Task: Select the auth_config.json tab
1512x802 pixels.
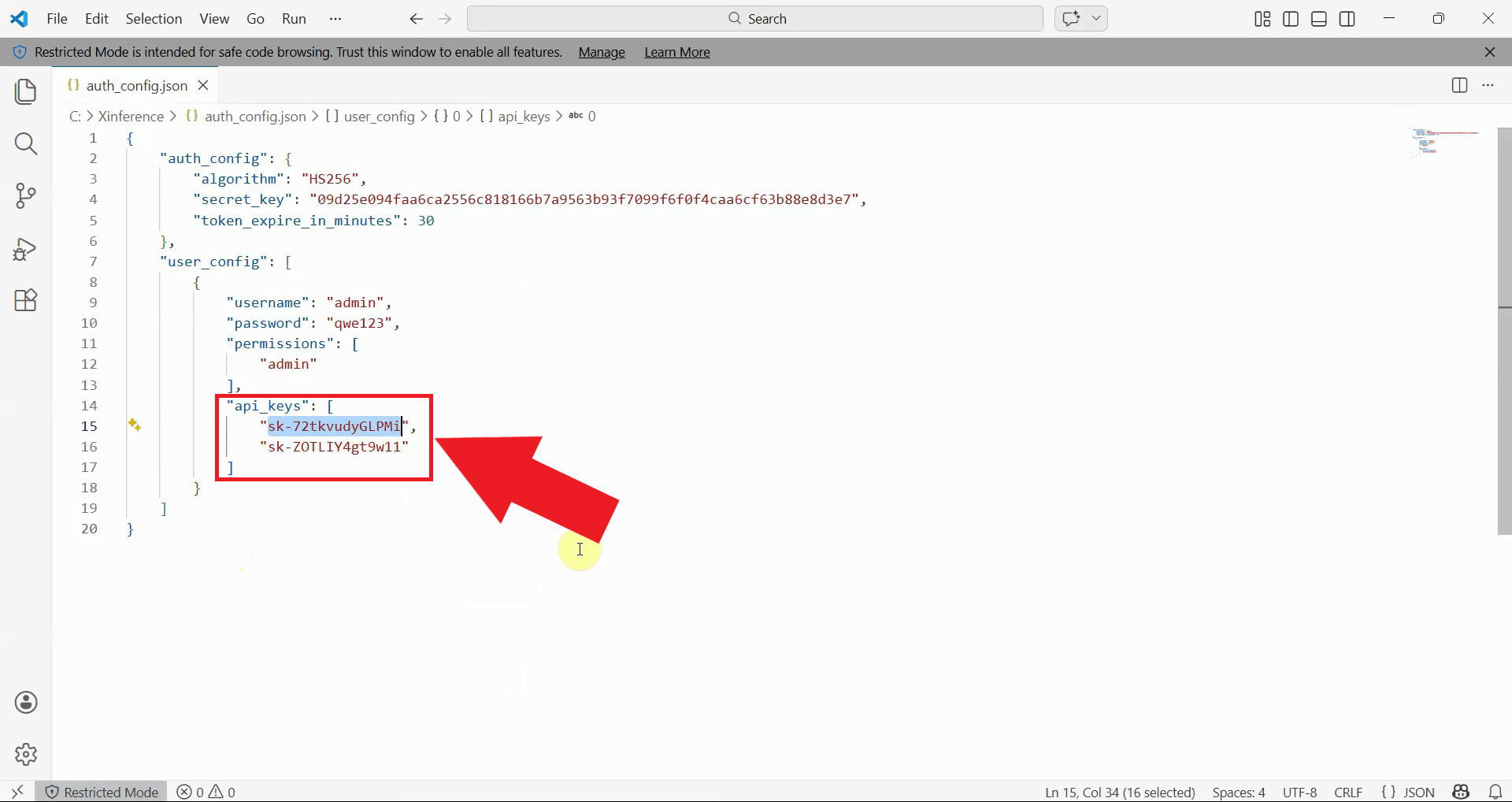Action: click(x=134, y=85)
